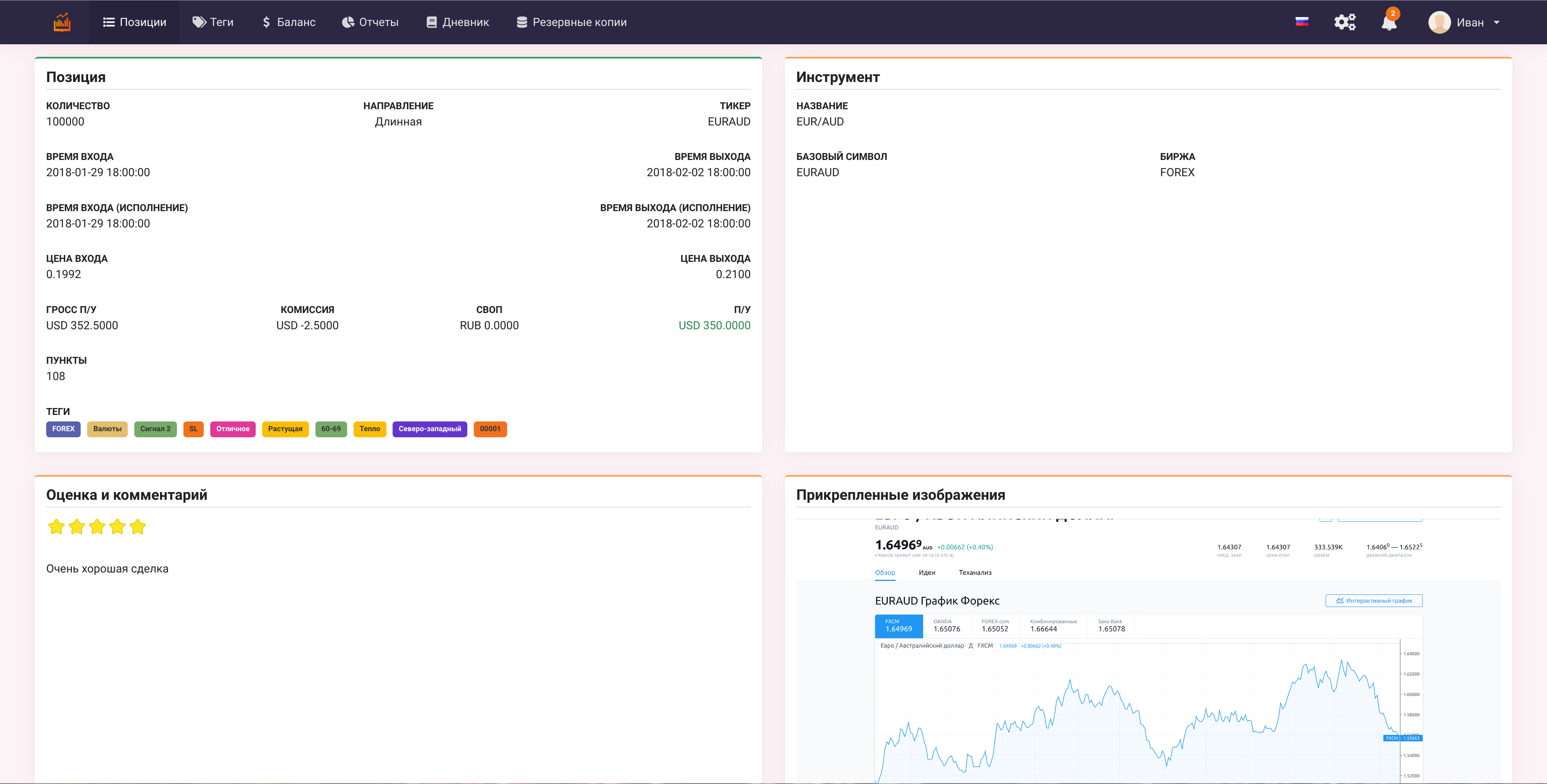Click the first rating star

pos(56,527)
